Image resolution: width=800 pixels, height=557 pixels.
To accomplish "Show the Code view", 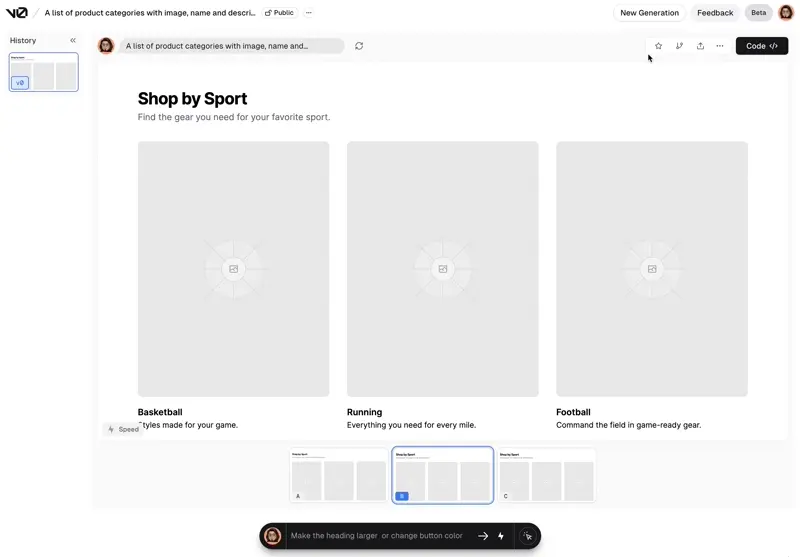I will point(762,46).
